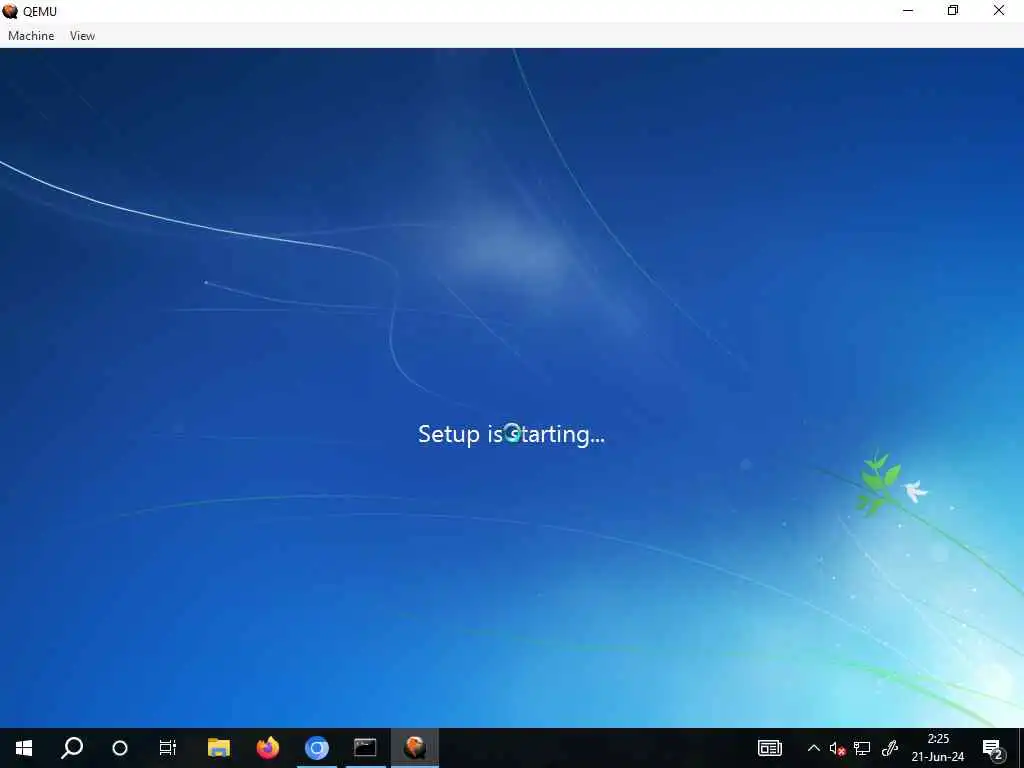The height and width of the screenshot is (768, 1024).
Task: Click the 'Setup is starting...' text
Action: 511,434
